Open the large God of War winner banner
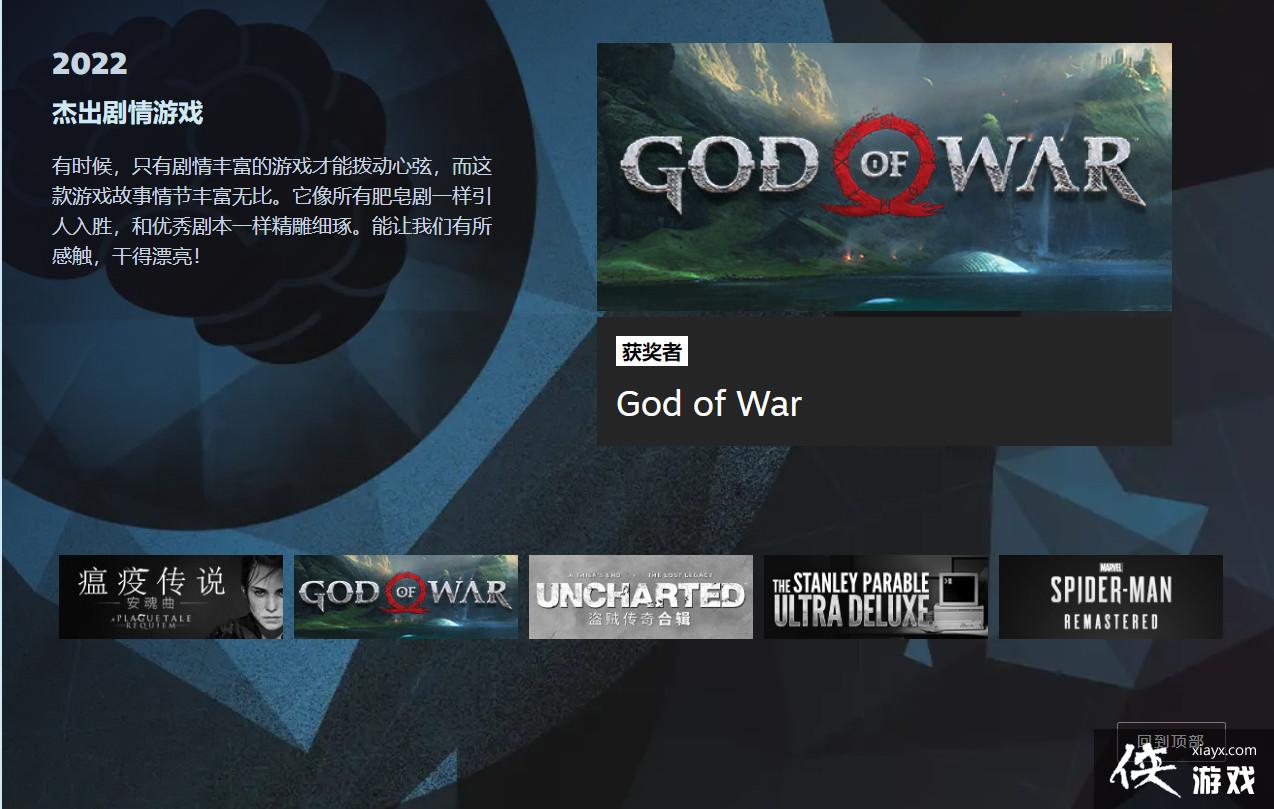Image resolution: width=1274 pixels, height=809 pixels. tap(884, 177)
